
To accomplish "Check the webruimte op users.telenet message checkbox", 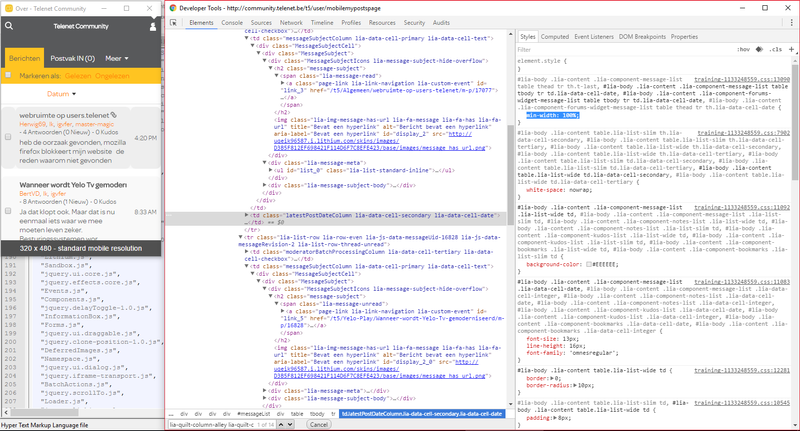I will point(8,137).
